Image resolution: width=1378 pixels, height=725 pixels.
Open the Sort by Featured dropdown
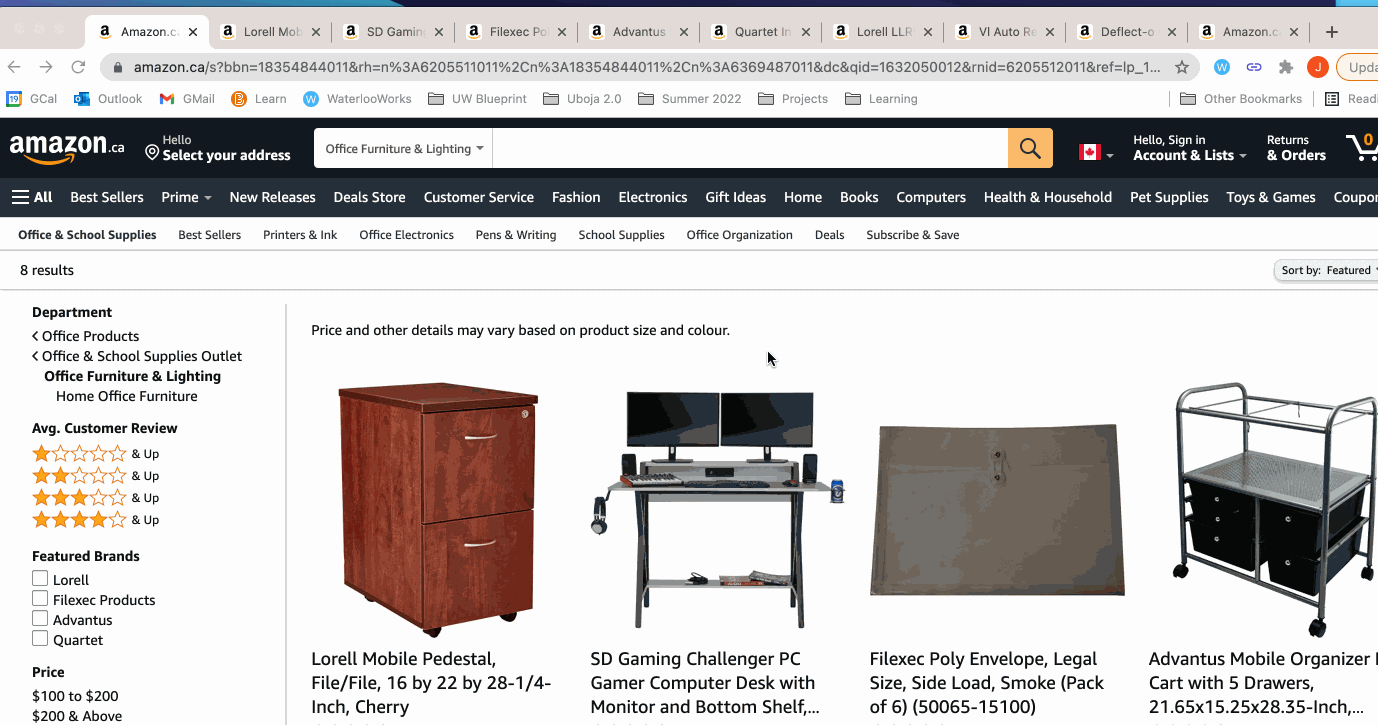coord(1327,270)
